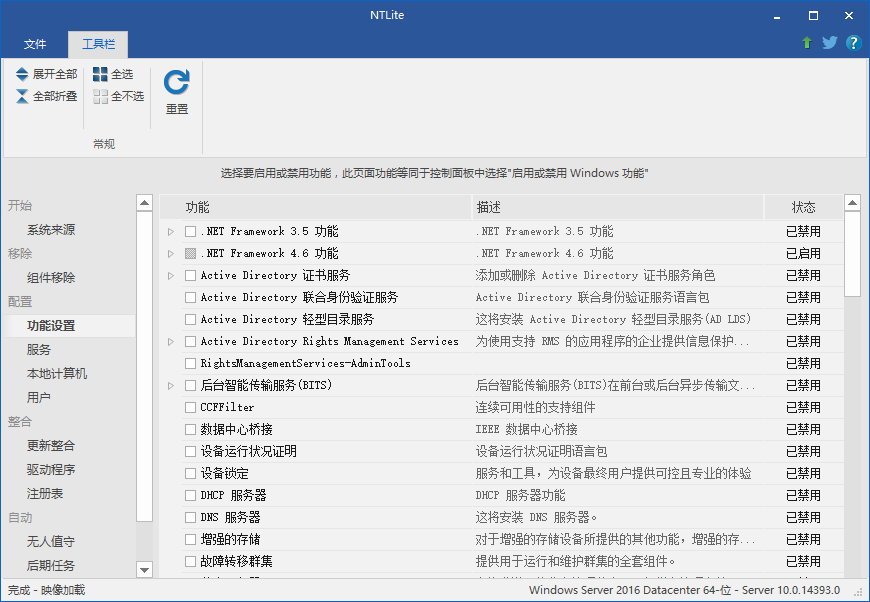Click the green update arrow icon
Image resolution: width=870 pixels, height=602 pixels.
pos(807,43)
